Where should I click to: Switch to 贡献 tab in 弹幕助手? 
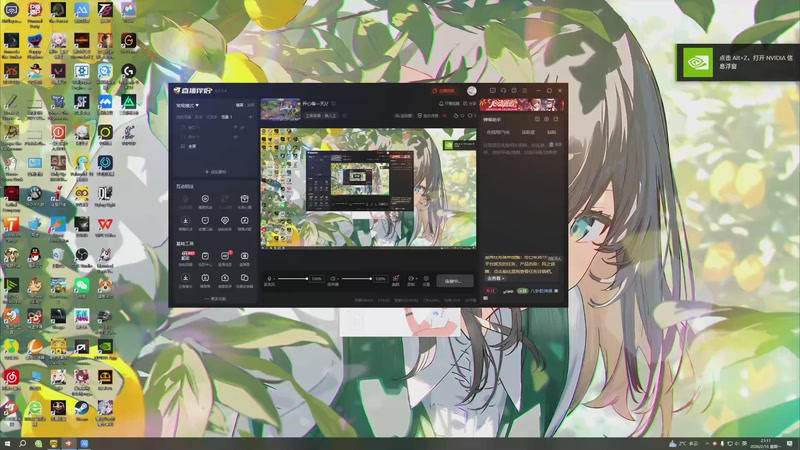tap(552, 132)
